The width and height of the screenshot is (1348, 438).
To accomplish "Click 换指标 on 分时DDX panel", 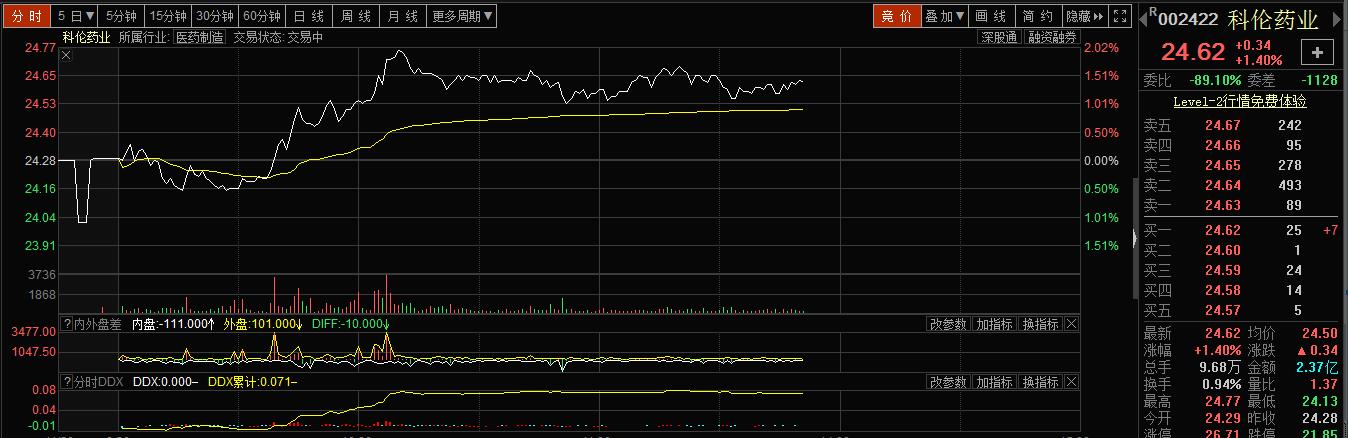I will tap(1040, 382).
